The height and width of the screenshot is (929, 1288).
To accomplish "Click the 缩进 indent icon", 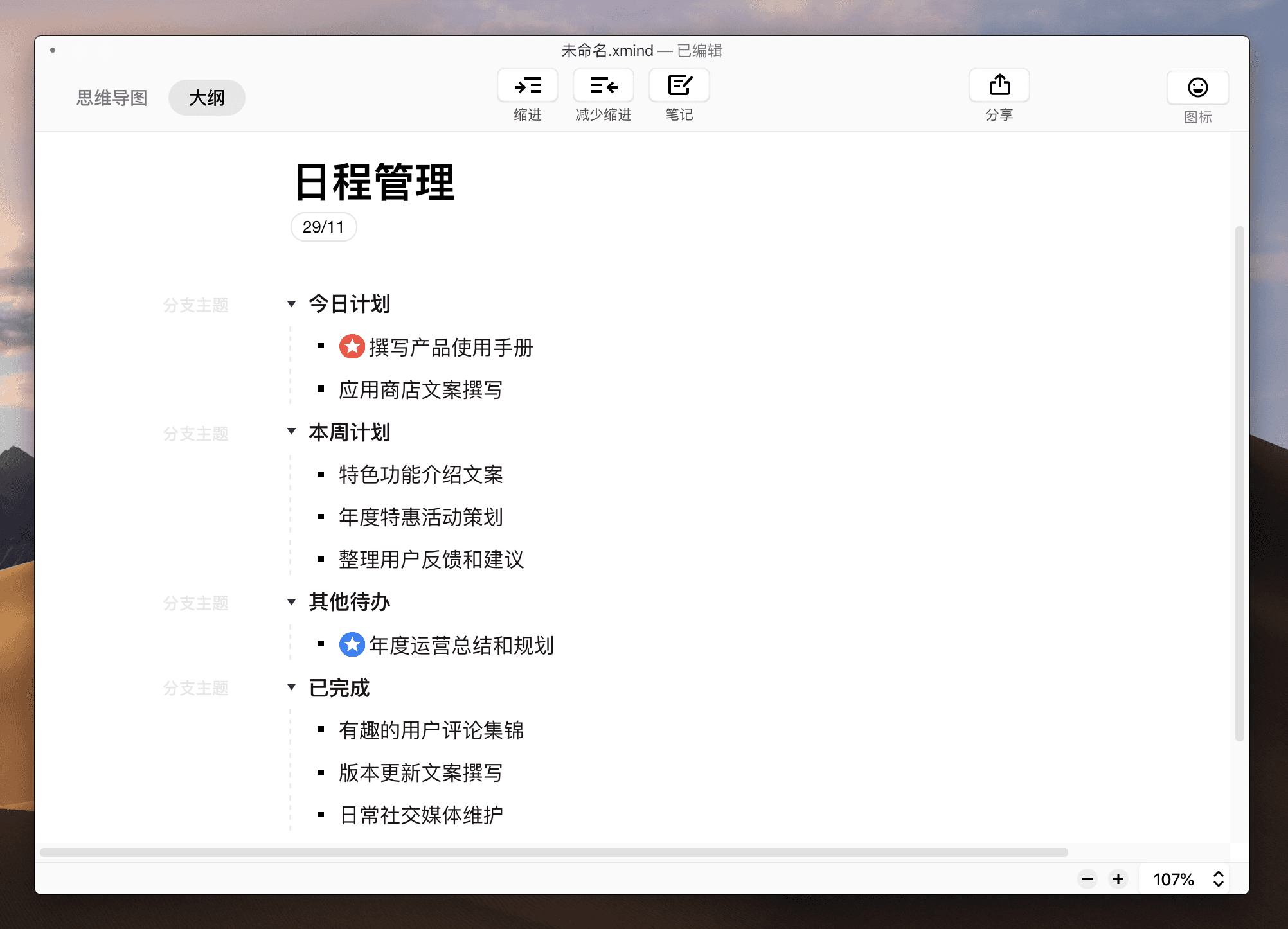I will tap(527, 85).
